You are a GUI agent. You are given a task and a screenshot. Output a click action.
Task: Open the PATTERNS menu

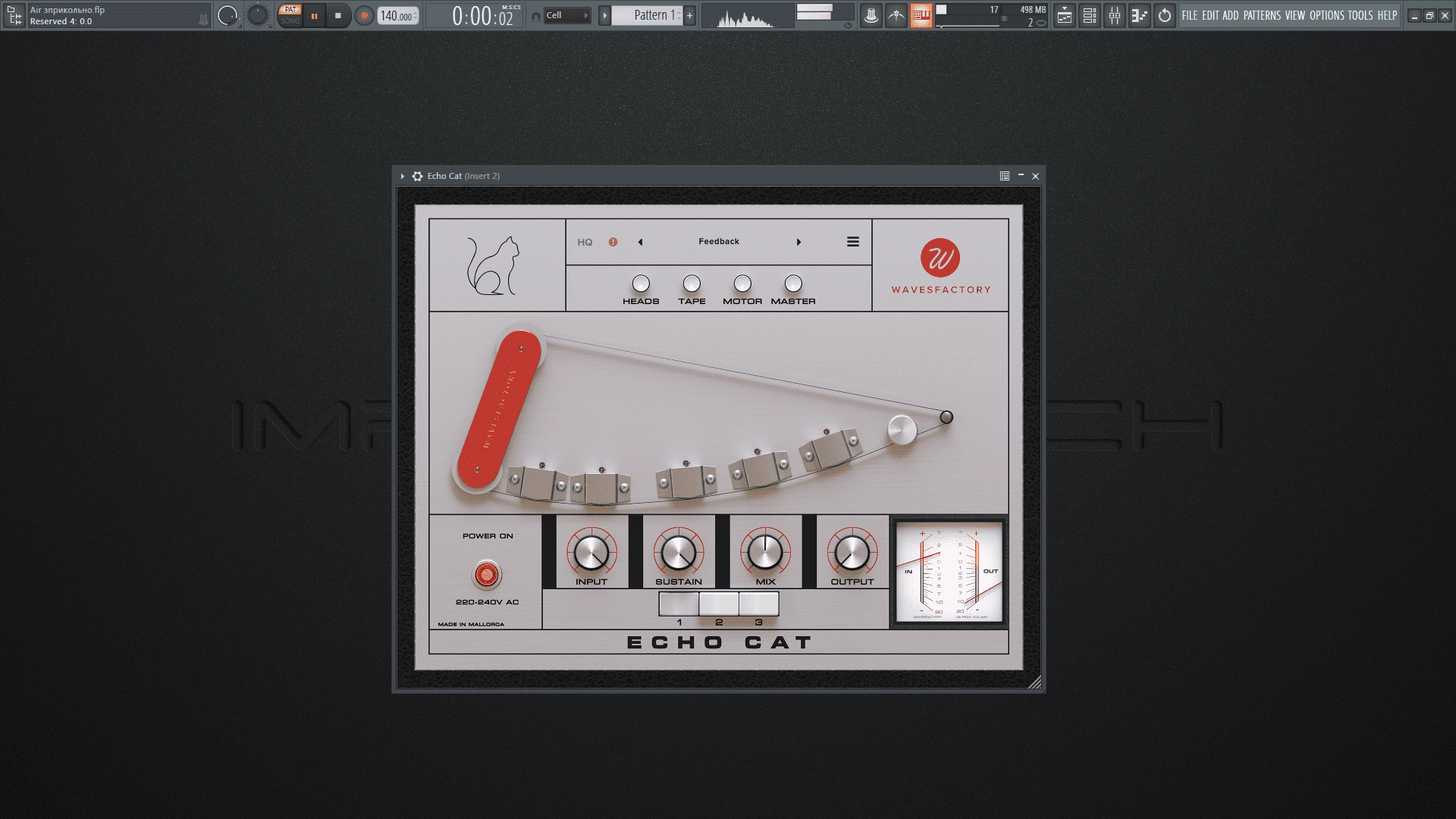[x=1262, y=15]
